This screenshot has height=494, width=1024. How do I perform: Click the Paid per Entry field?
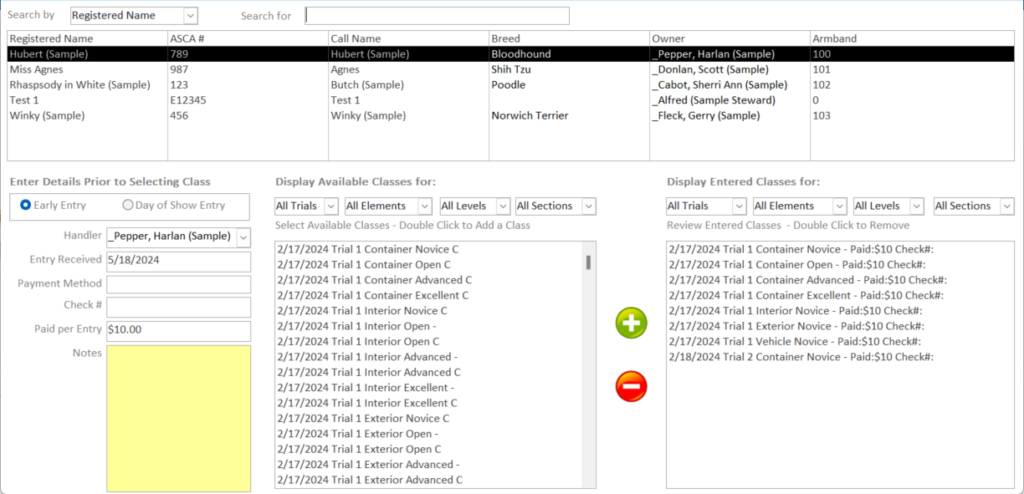[x=178, y=331]
